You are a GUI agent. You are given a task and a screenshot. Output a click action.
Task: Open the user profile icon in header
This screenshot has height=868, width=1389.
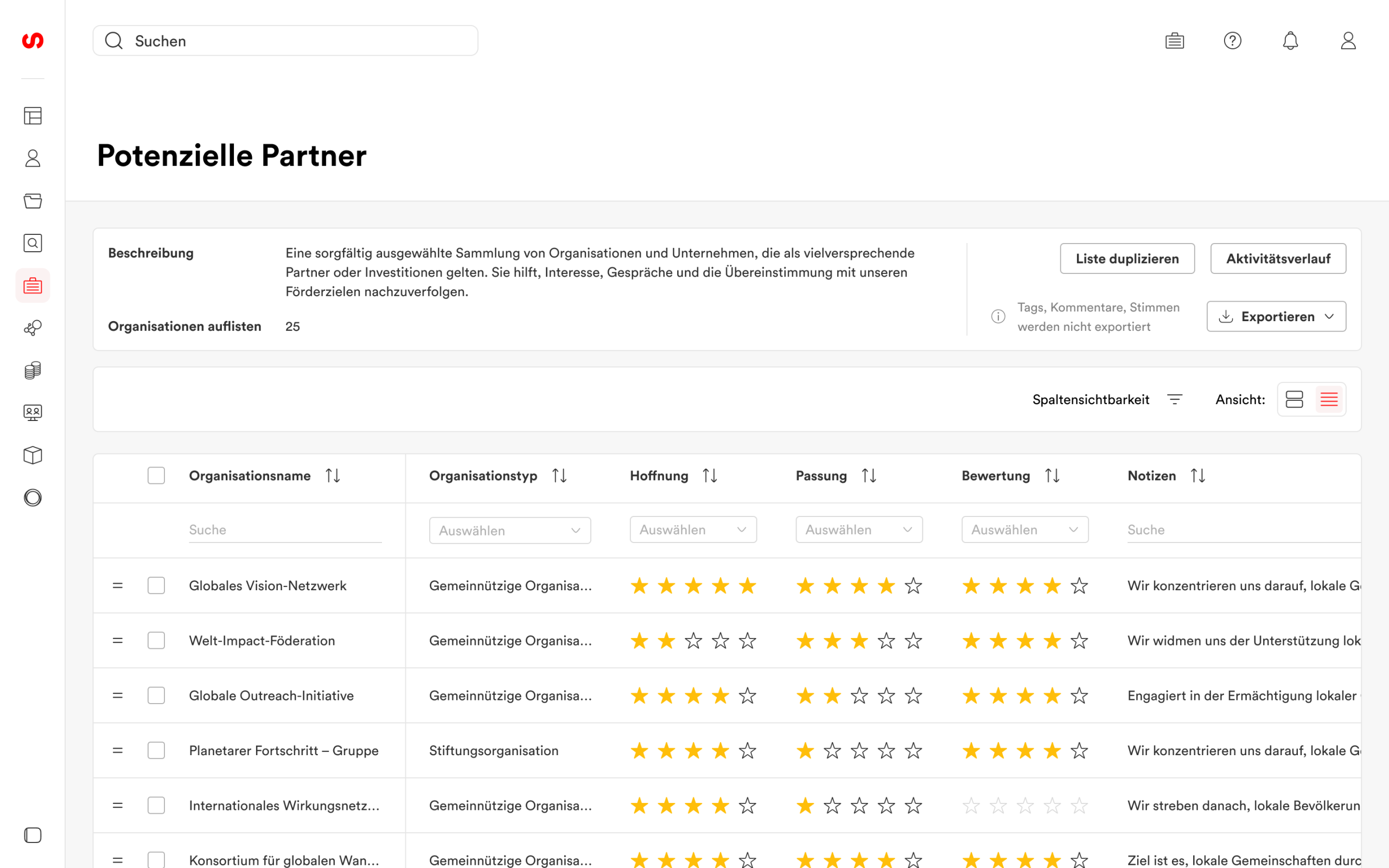pos(1348,41)
